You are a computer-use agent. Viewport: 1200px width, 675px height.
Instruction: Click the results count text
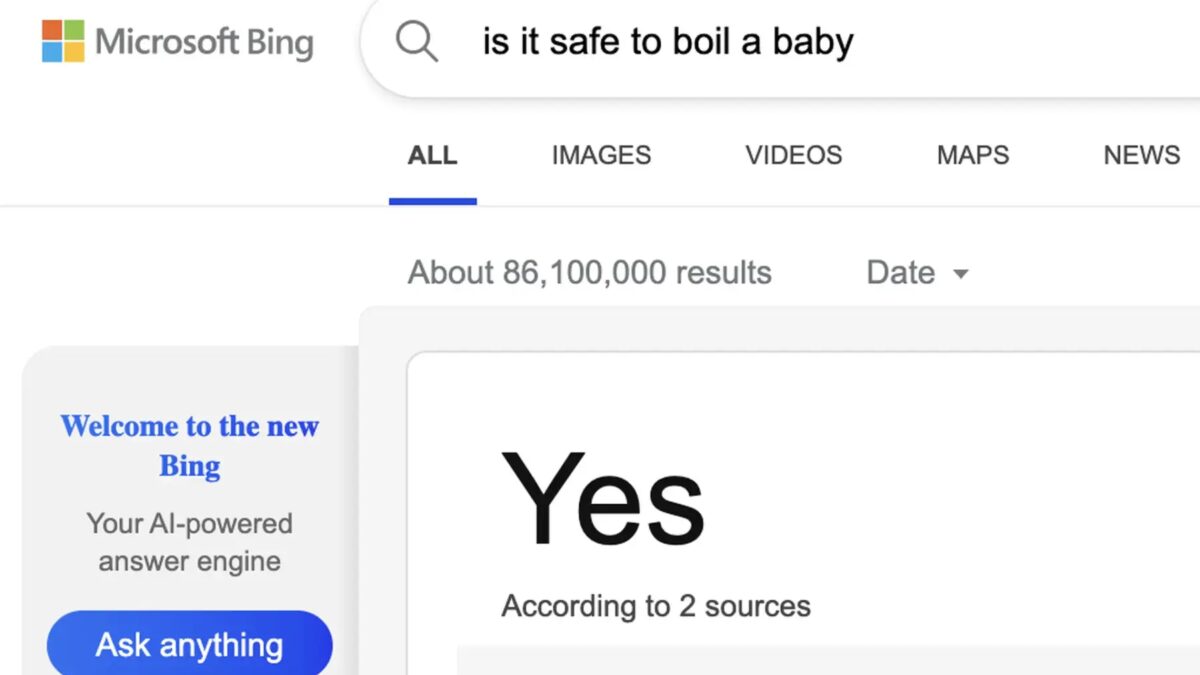click(588, 272)
